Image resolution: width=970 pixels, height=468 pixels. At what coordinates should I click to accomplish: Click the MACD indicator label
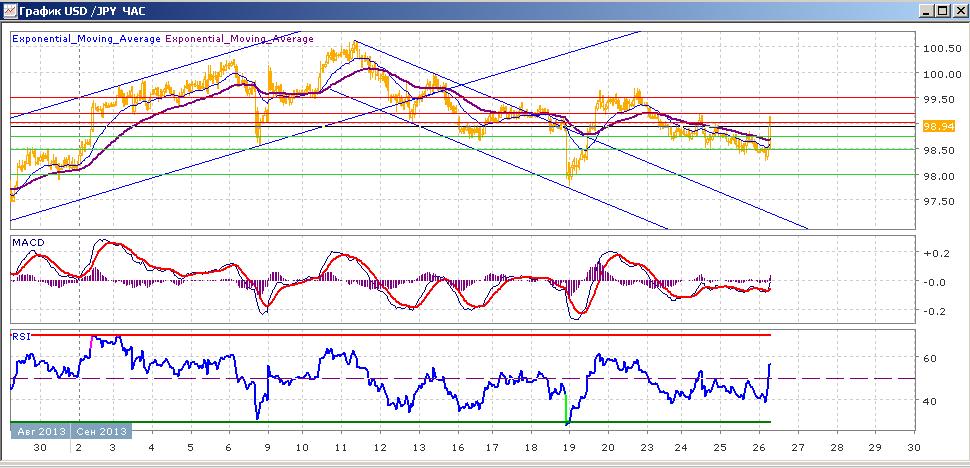(28, 244)
